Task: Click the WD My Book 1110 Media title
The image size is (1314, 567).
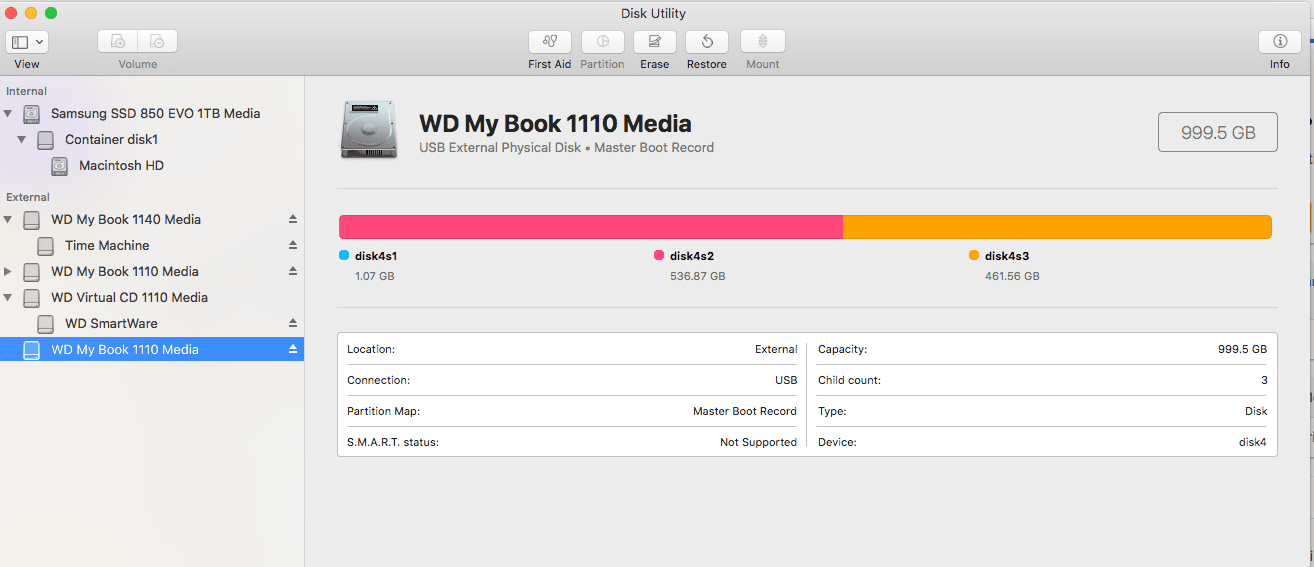Action: (x=555, y=124)
